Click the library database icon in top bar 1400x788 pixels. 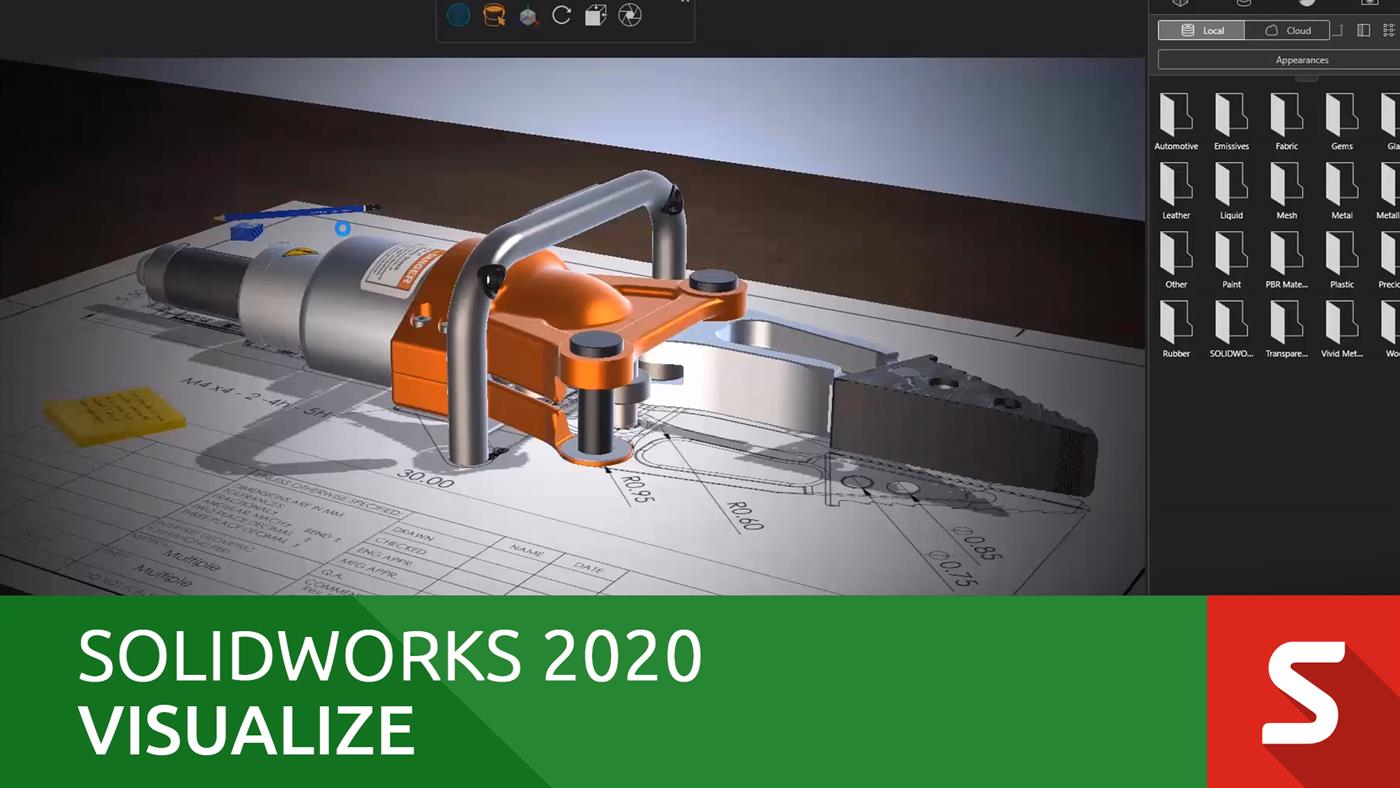1245,4
